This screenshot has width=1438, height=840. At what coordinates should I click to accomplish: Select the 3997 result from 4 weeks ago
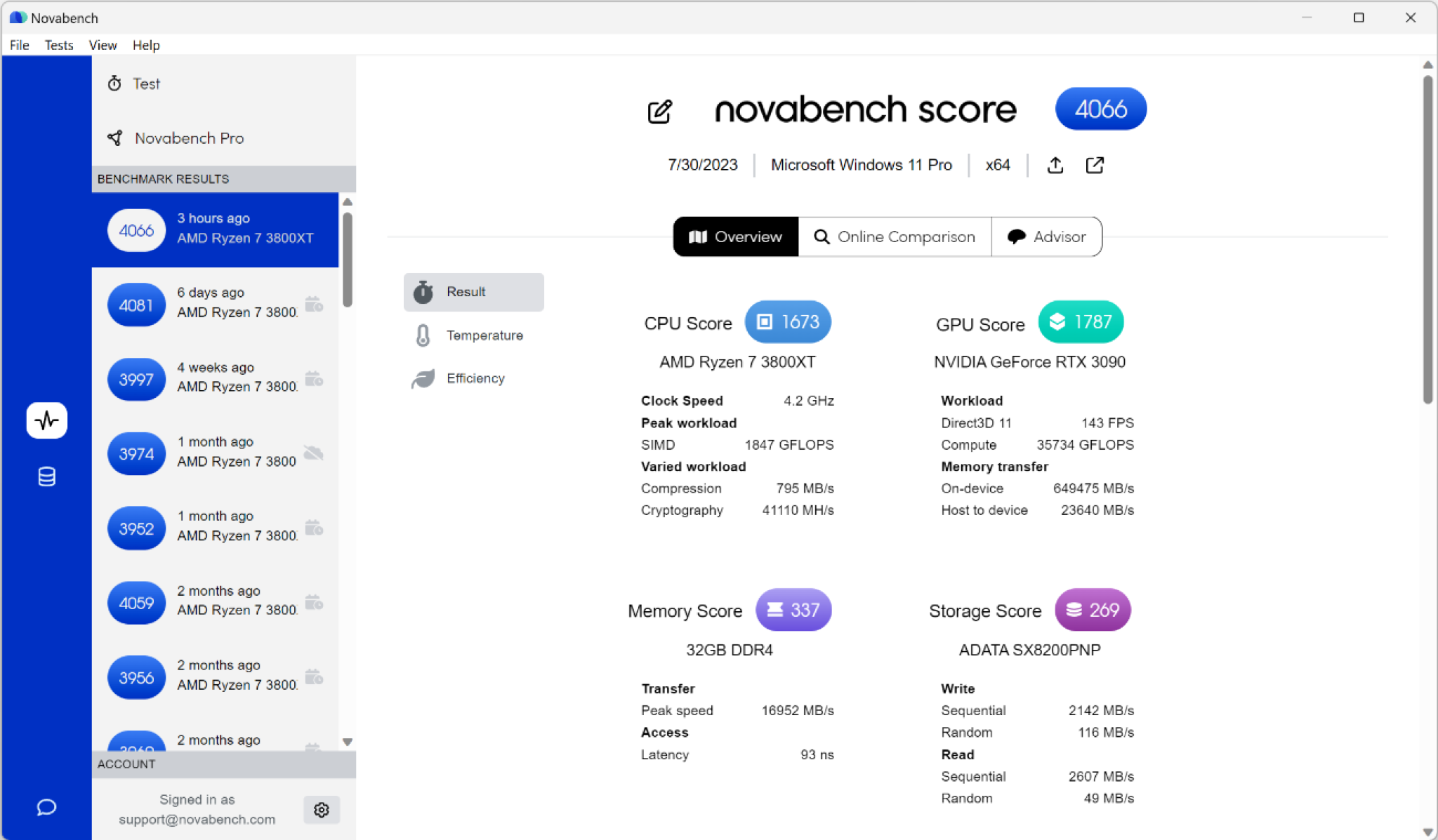click(x=211, y=378)
